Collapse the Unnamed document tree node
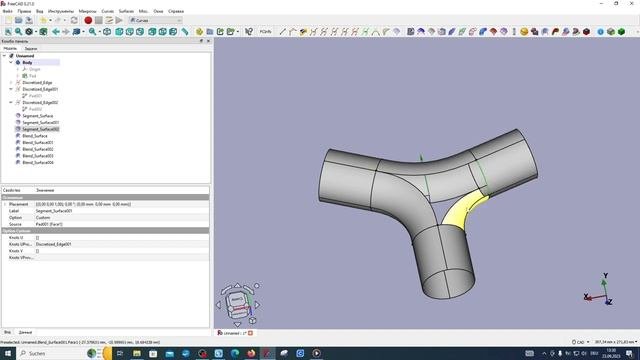Image resolution: width=640 pixels, height=360 pixels. click(4, 56)
